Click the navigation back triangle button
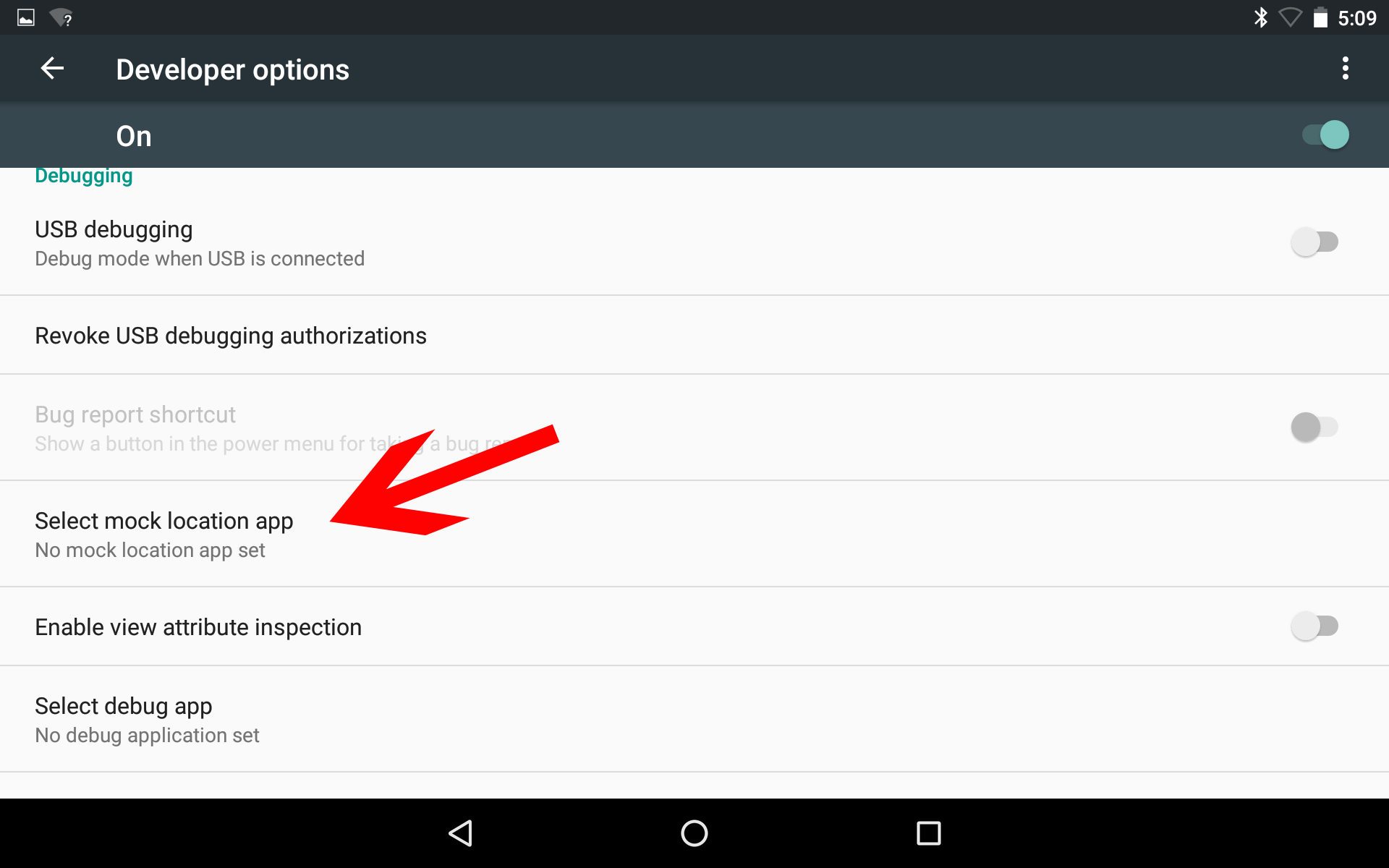Screen dimensions: 1389x868 click(x=463, y=831)
